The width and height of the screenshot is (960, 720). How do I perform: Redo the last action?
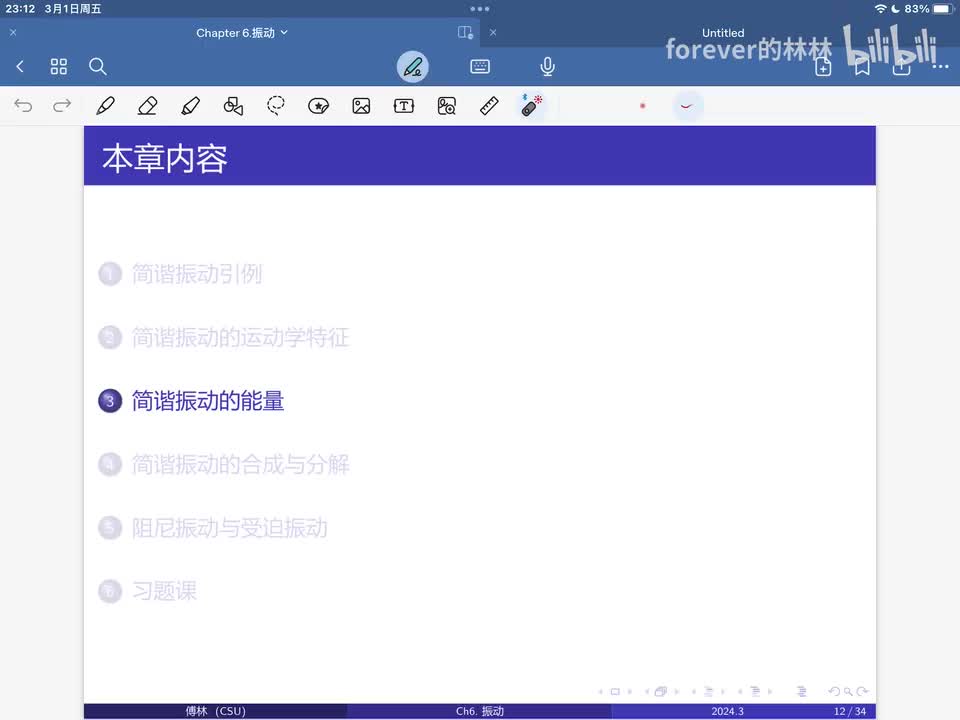pos(62,106)
